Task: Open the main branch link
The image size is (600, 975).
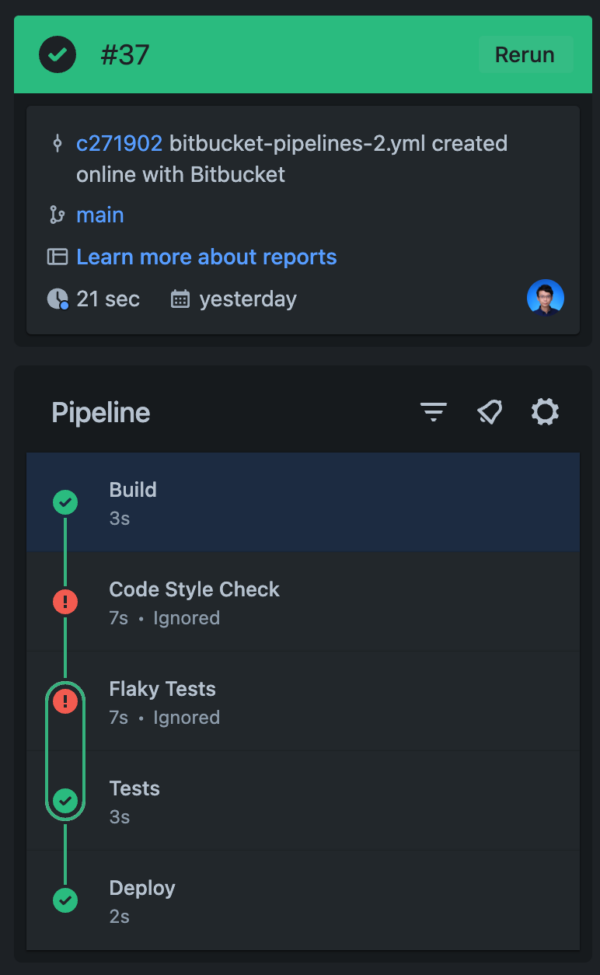Action: click(x=99, y=215)
